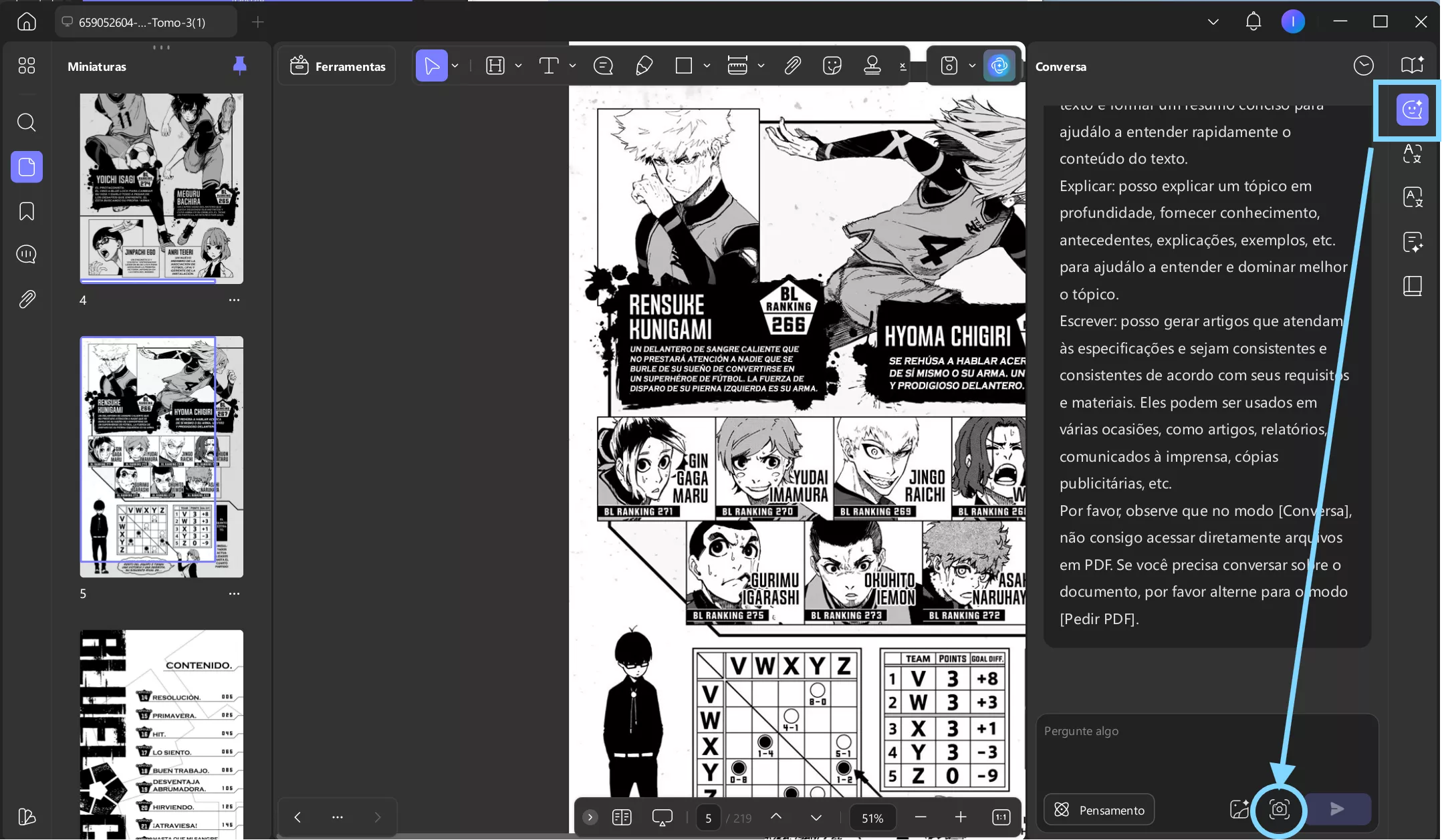Open the AI book knowledge icon
Screen dimensions: 1442x840
[x=1412, y=65]
